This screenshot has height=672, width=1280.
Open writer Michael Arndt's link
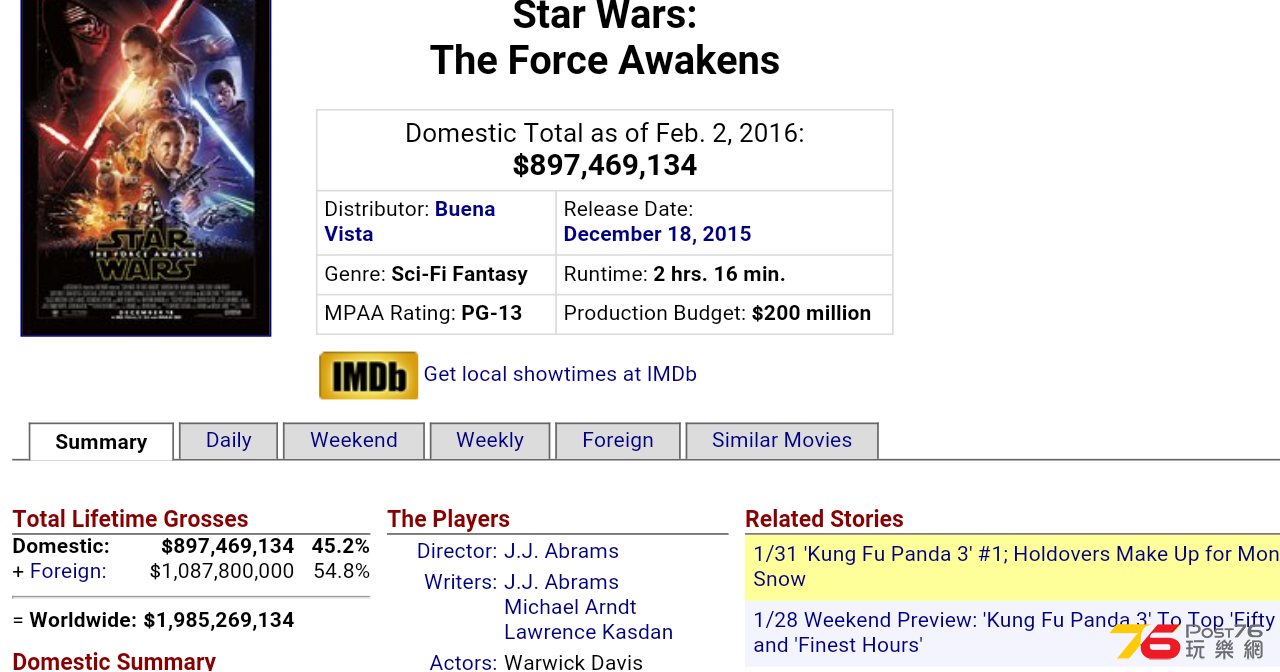click(570, 607)
